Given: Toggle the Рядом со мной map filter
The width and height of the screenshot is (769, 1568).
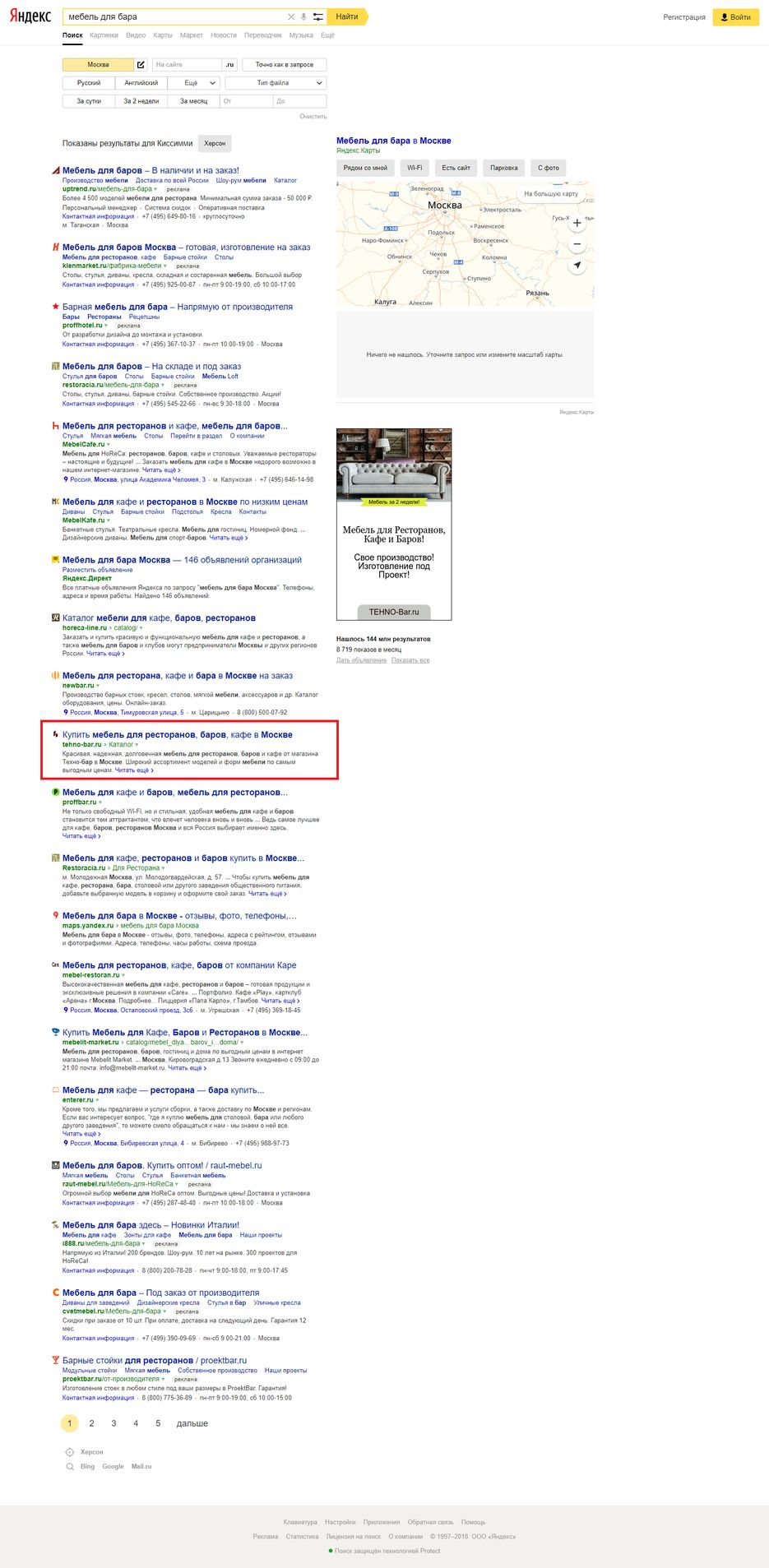Looking at the screenshot, I should 365,168.
